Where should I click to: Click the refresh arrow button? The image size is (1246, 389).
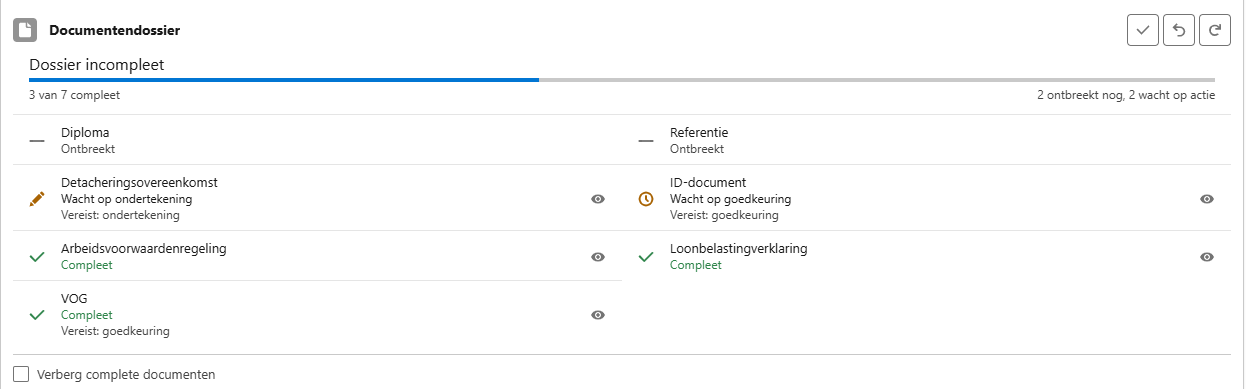[1214, 30]
